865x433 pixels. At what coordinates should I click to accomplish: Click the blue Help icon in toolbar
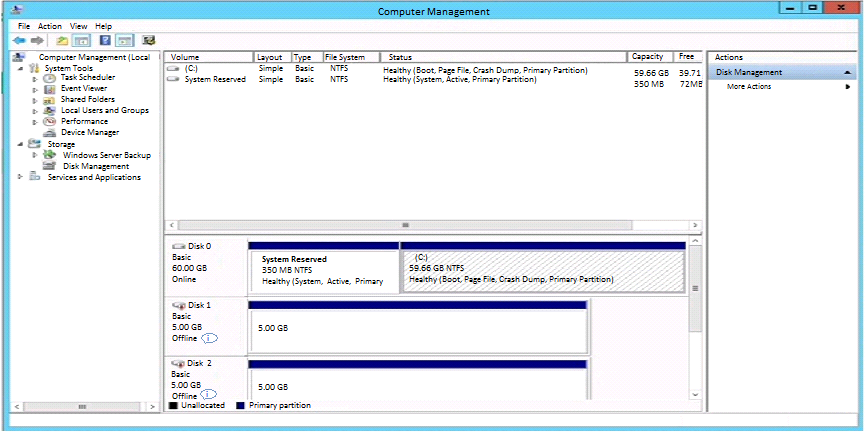(x=103, y=41)
